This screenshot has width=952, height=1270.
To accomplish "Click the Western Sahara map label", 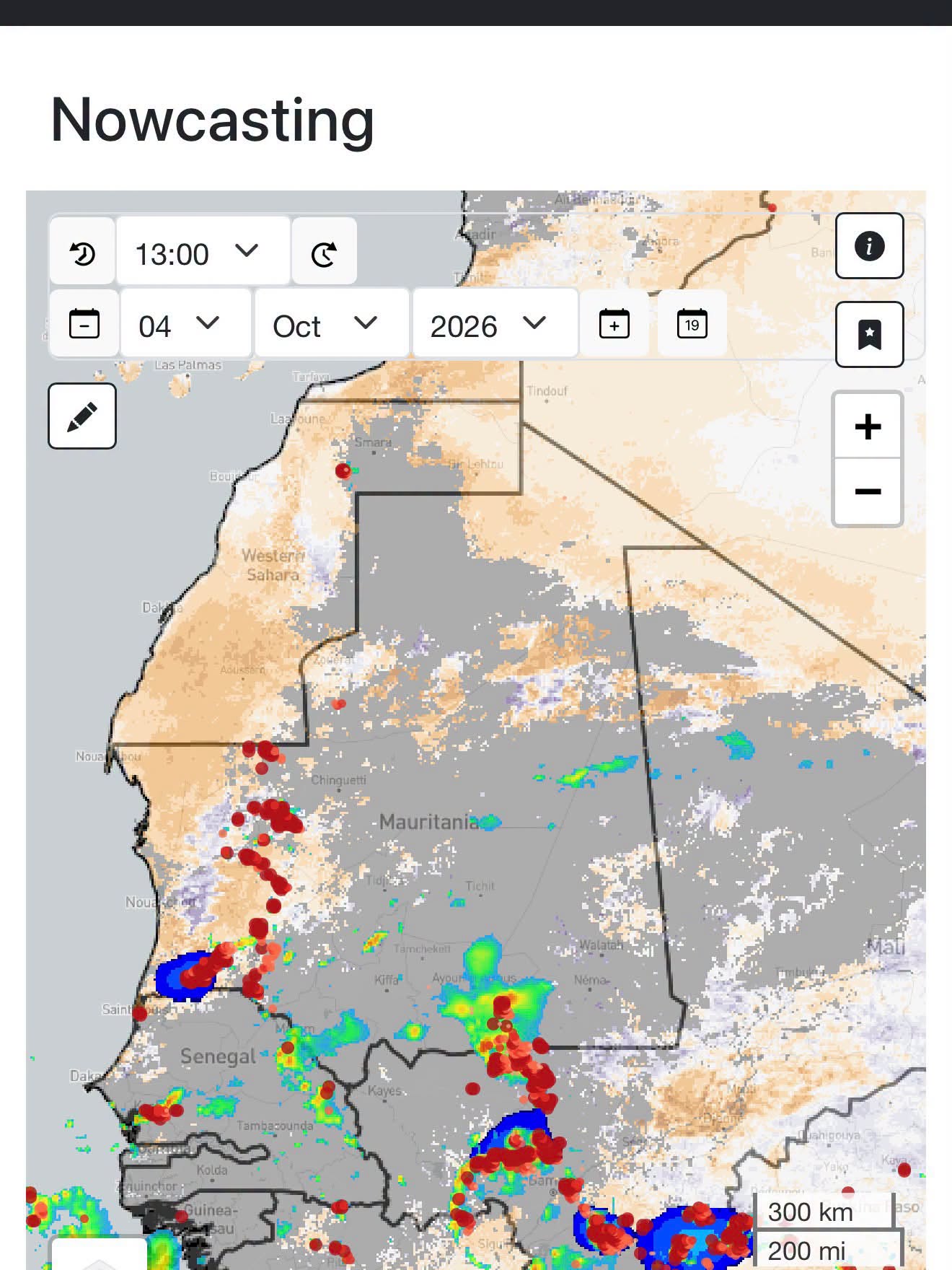I will pos(272,565).
